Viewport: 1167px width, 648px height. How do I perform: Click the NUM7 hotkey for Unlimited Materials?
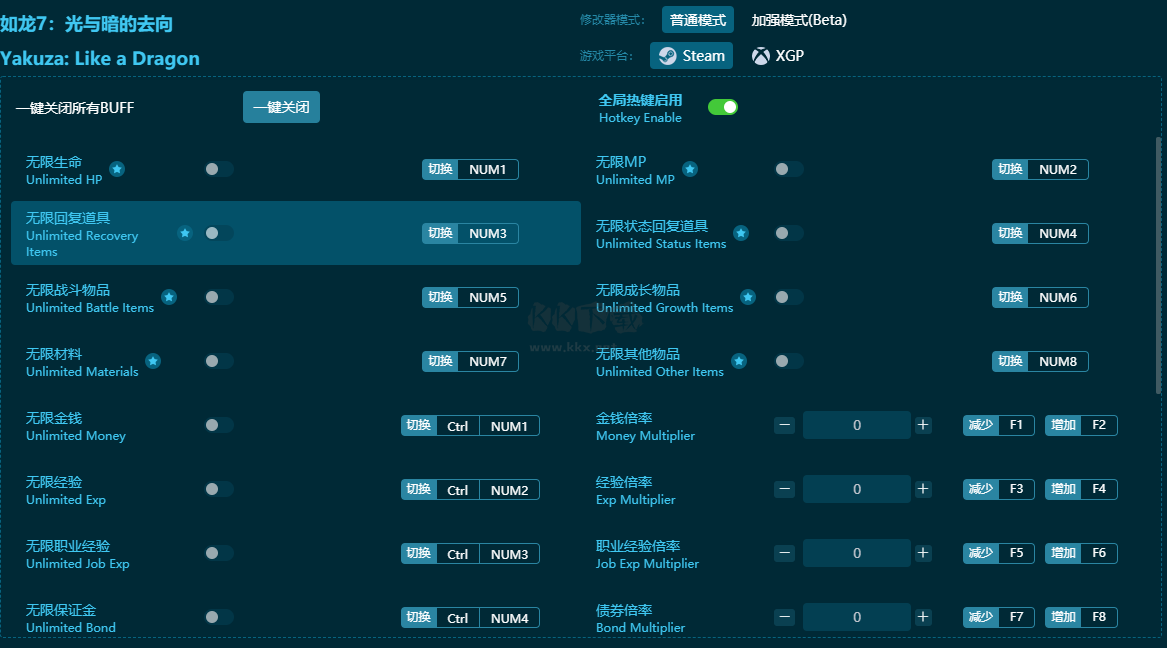pyautogui.click(x=470, y=362)
